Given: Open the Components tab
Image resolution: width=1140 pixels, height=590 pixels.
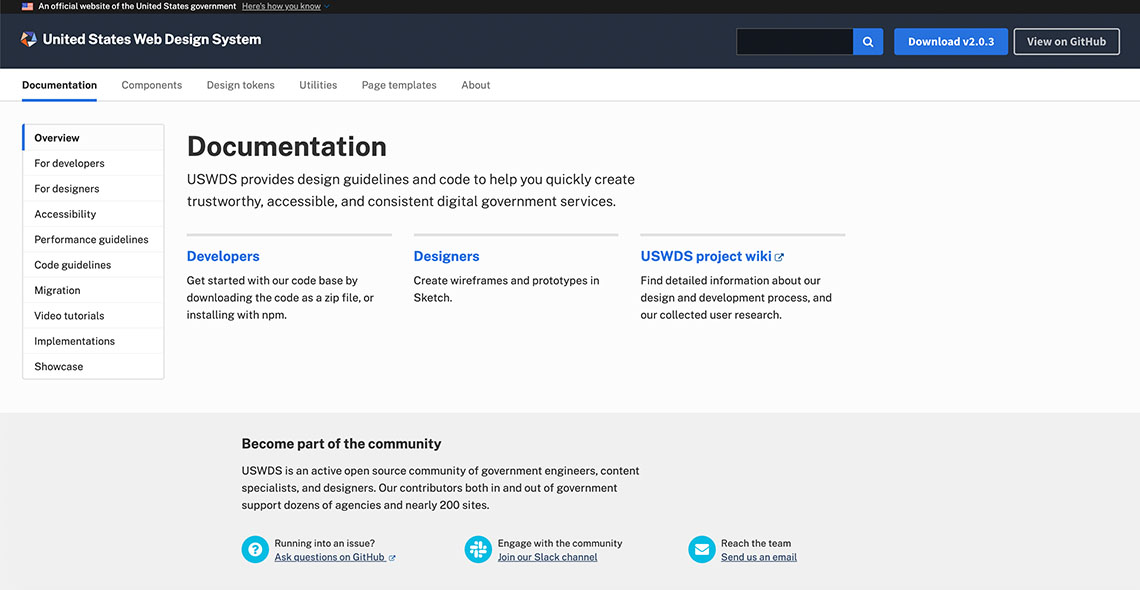Looking at the screenshot, I should pos(152,85).
